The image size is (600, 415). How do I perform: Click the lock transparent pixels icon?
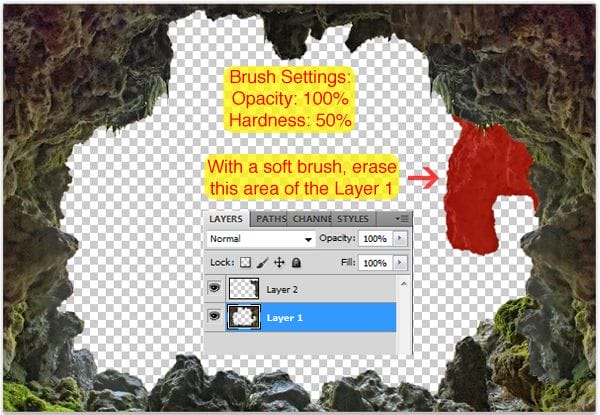245,262
